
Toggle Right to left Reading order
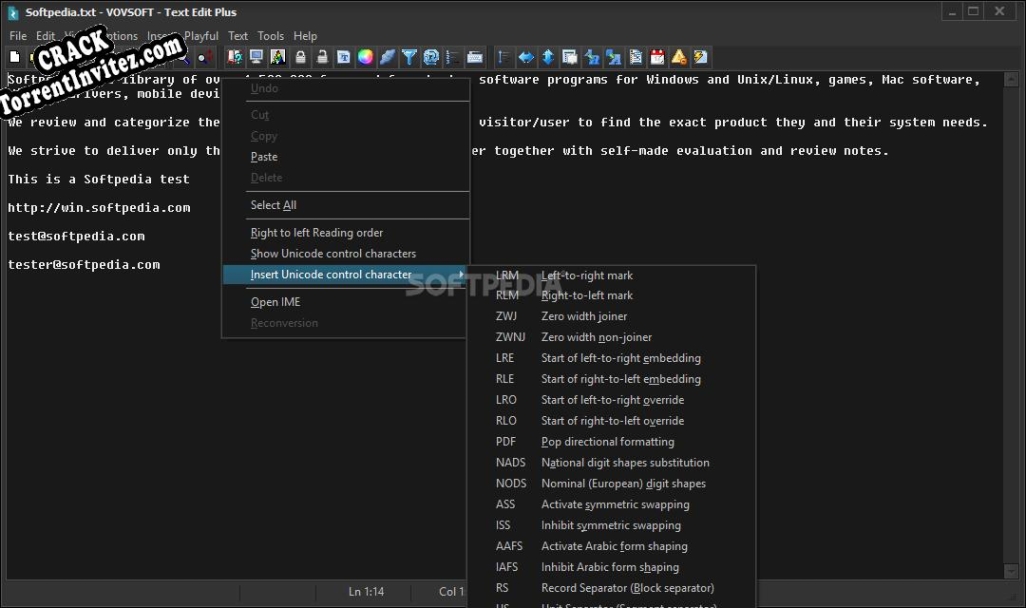(x=316, y=233)
